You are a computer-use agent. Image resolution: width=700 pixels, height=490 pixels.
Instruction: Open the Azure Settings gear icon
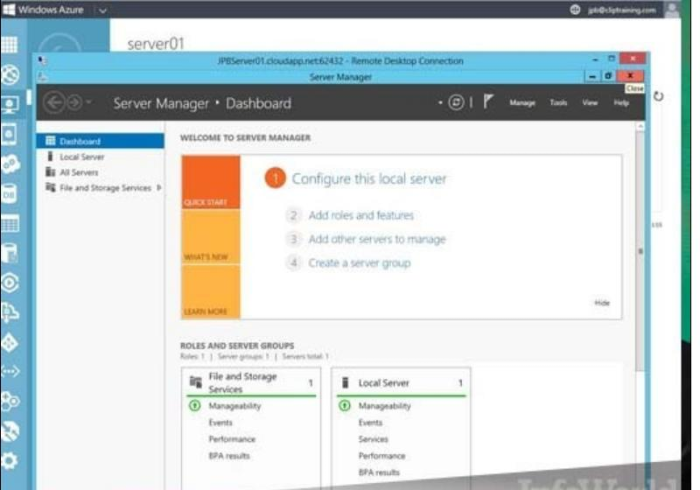pyautogui.click(x=9, y=461)
